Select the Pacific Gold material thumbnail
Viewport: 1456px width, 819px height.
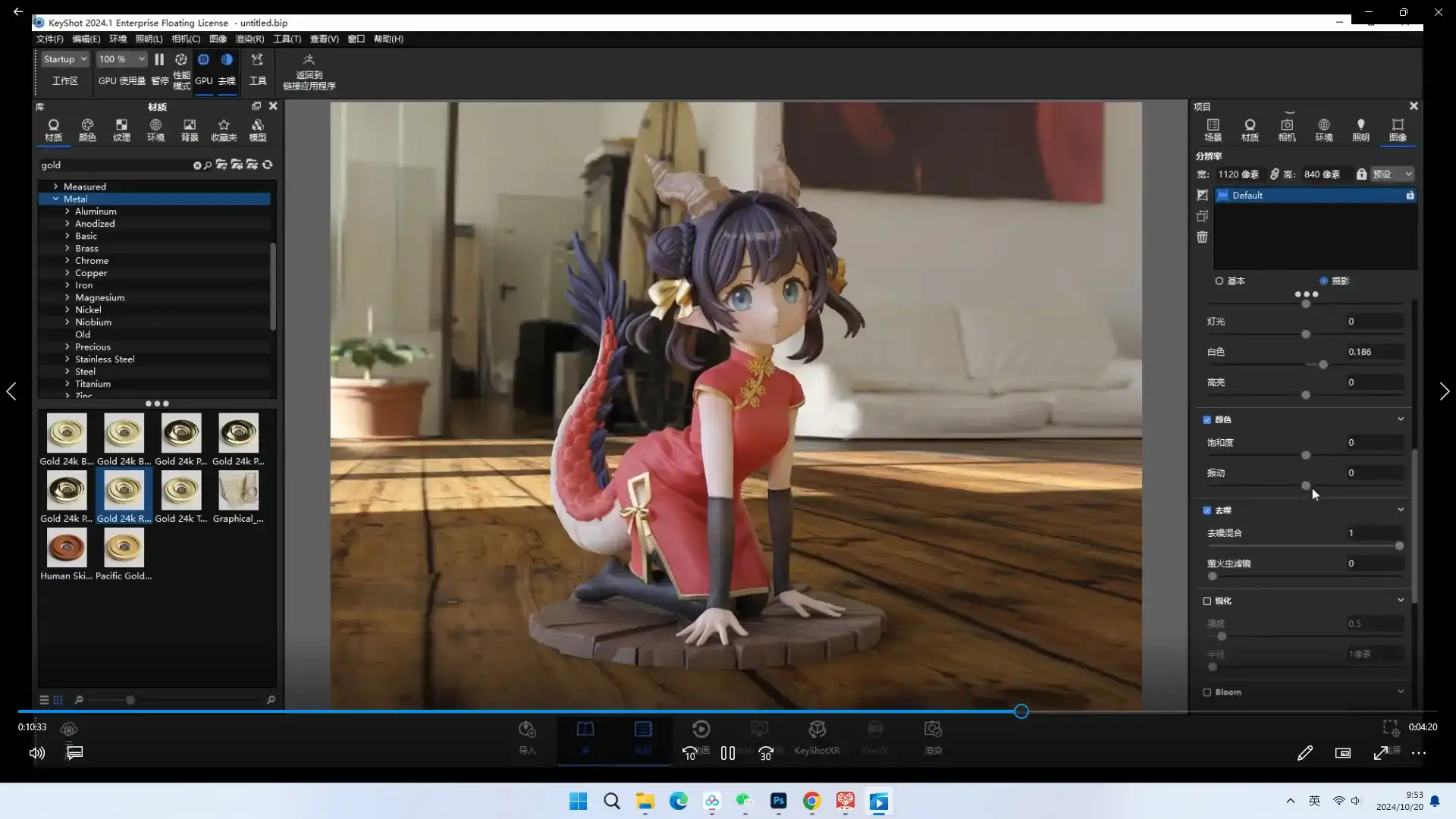(124, 548)
